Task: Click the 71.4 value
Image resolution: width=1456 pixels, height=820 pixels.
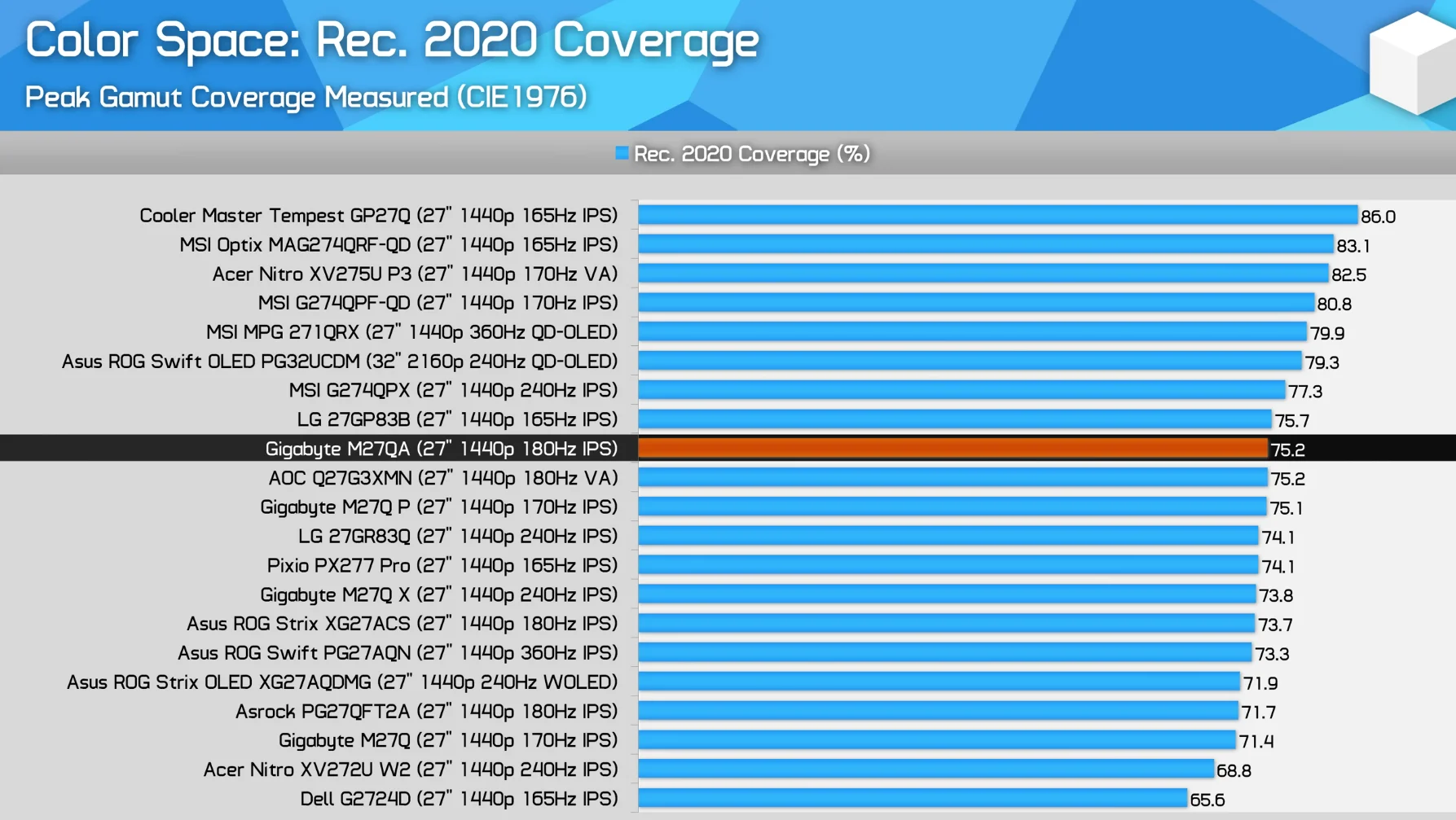Action: point(1256,742)
